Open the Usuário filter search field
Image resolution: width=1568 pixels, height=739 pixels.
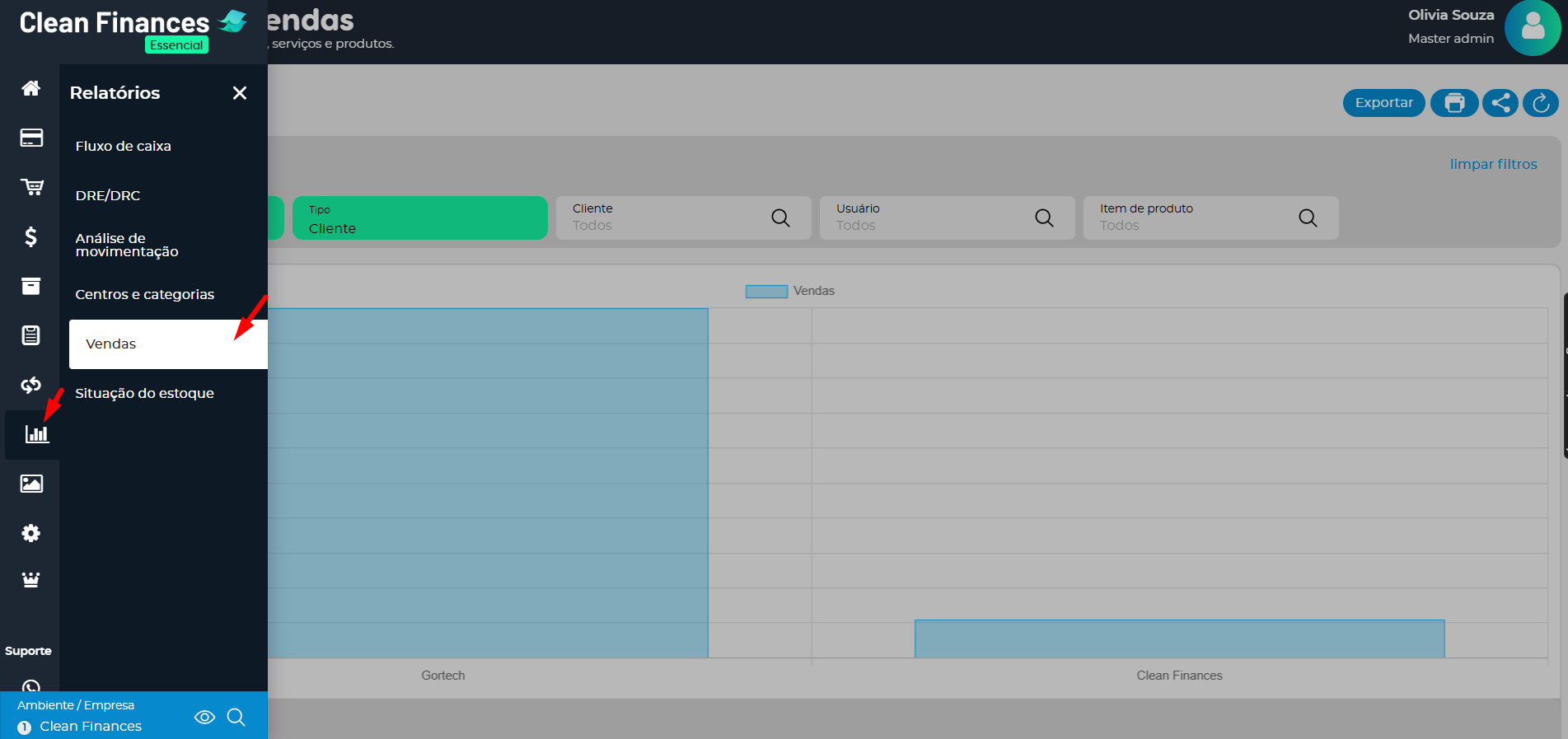point(946,218)
